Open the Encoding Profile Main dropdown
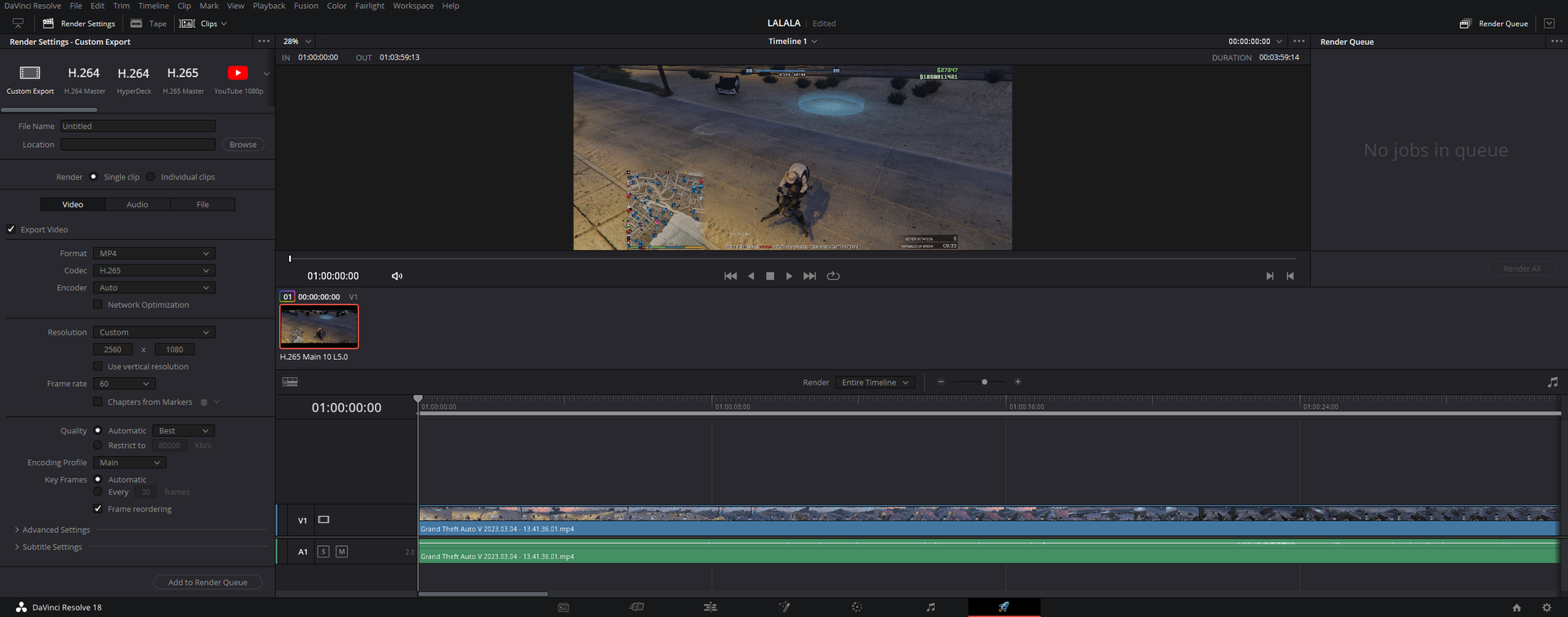1568x617 pixels. coord(129,463)
